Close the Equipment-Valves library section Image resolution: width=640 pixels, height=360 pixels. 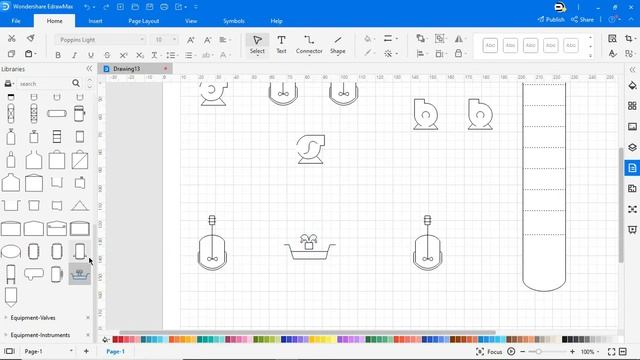88,318
